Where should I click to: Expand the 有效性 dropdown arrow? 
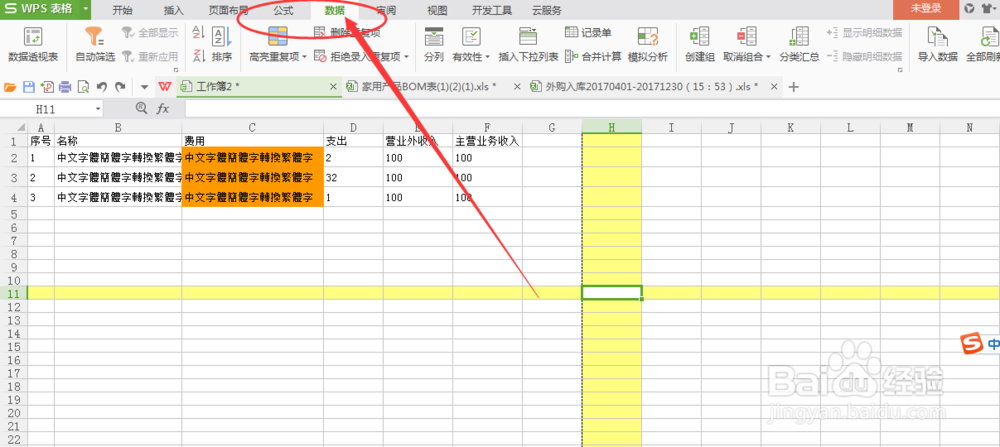pyautogui.click(x=487, y=57)
